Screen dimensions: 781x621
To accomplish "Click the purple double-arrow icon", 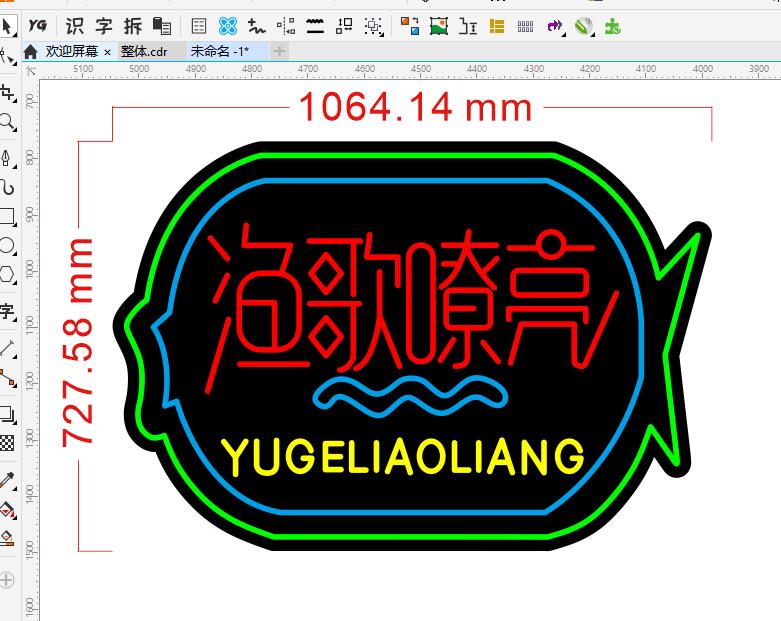I will click(x=555, y=26).
